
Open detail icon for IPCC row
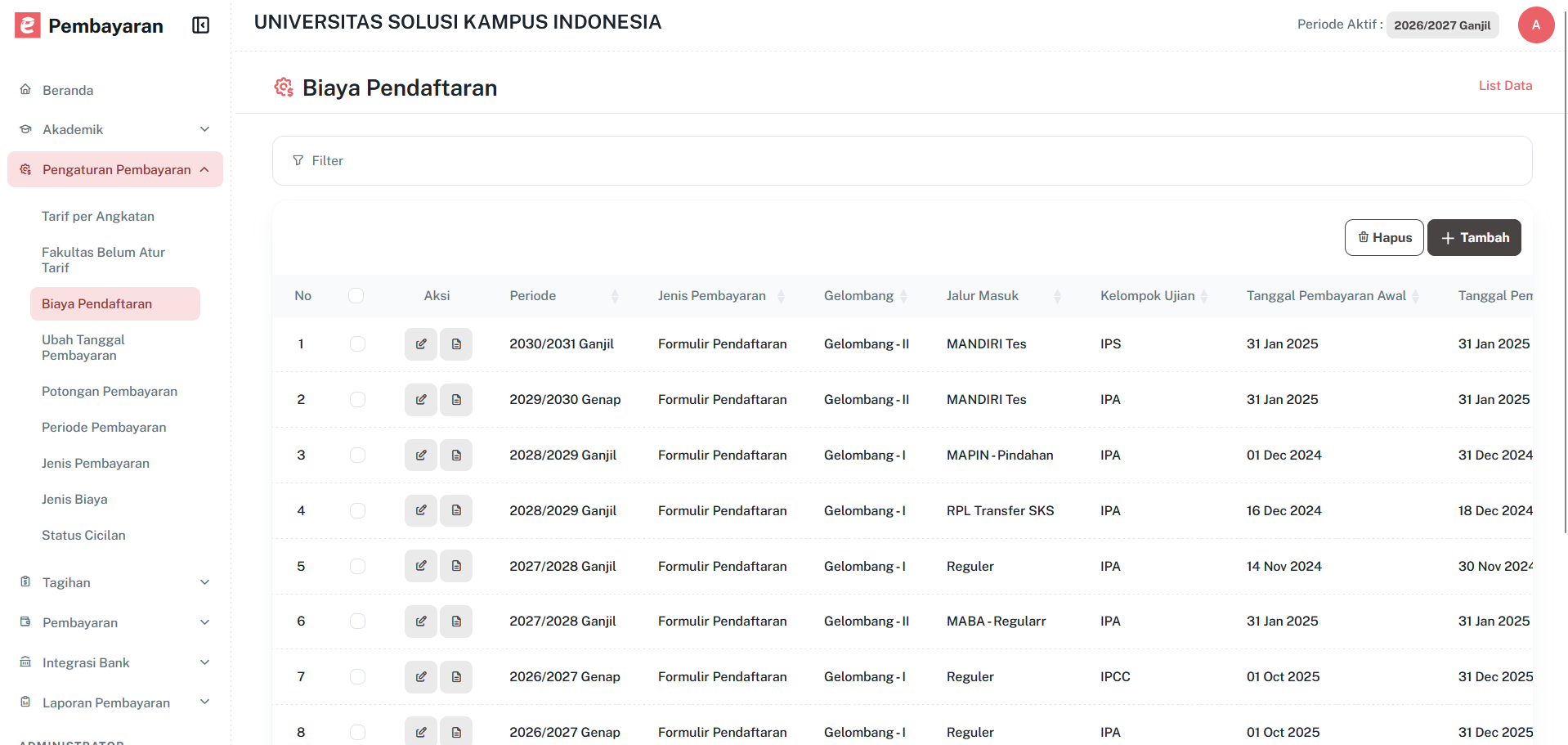(x=456, y=677)
